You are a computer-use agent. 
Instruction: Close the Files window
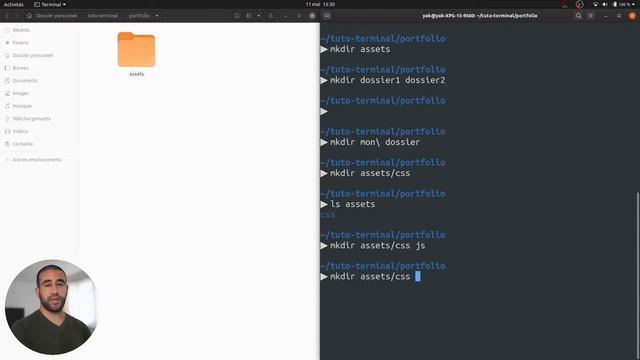[x=312, y=16]
